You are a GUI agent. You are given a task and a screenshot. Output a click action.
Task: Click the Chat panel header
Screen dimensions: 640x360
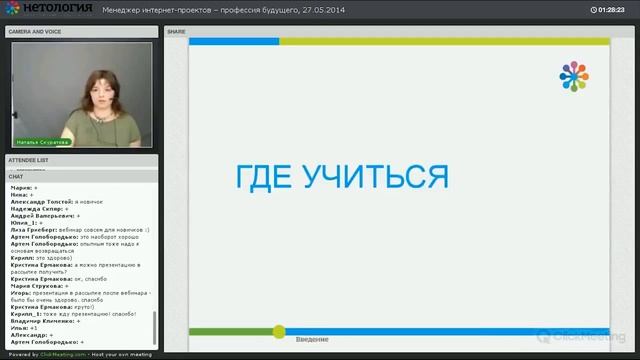82,177
